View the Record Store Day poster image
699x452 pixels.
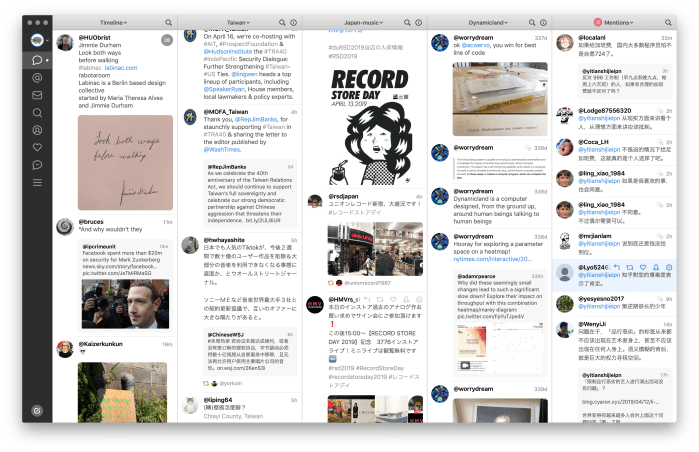(x=371, y=126)
